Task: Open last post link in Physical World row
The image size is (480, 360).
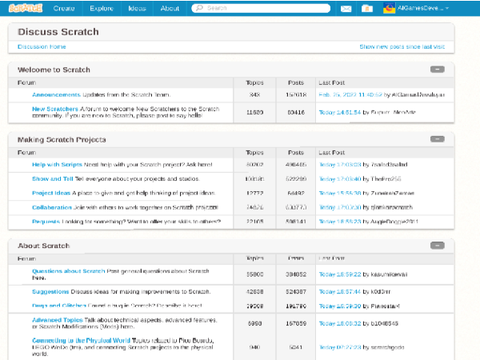Action: coord(340,347)
